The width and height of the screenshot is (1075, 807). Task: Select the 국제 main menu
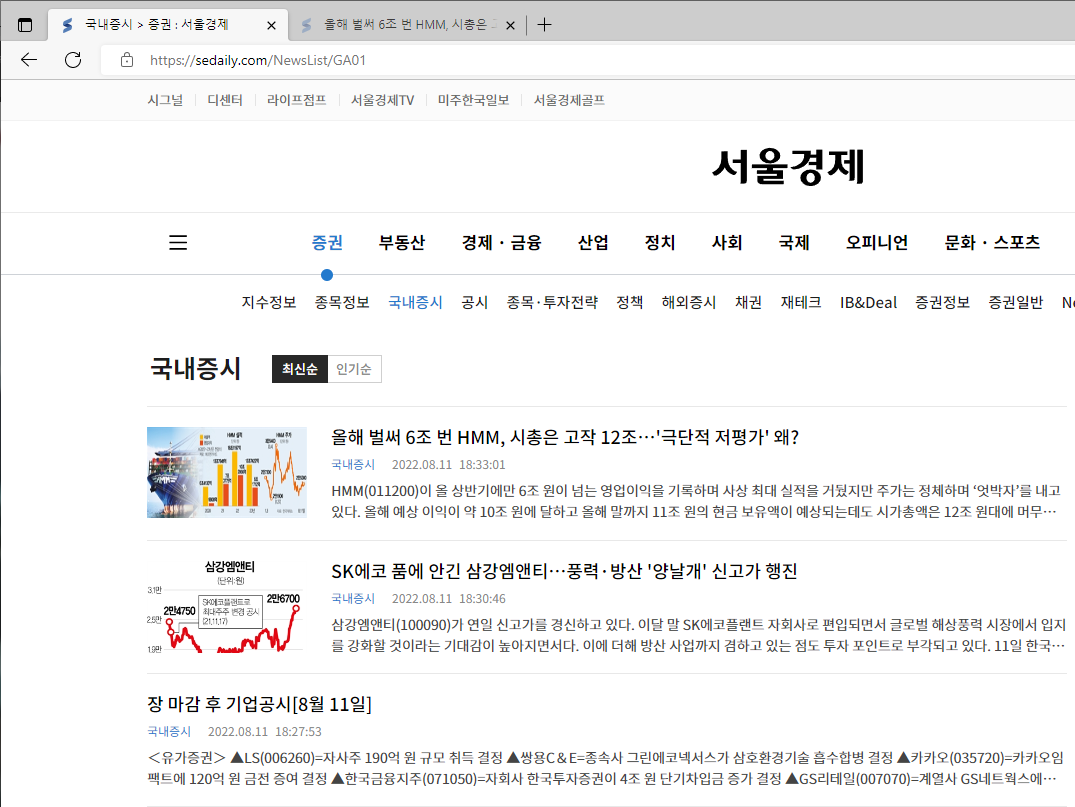(x=794, y=242)
